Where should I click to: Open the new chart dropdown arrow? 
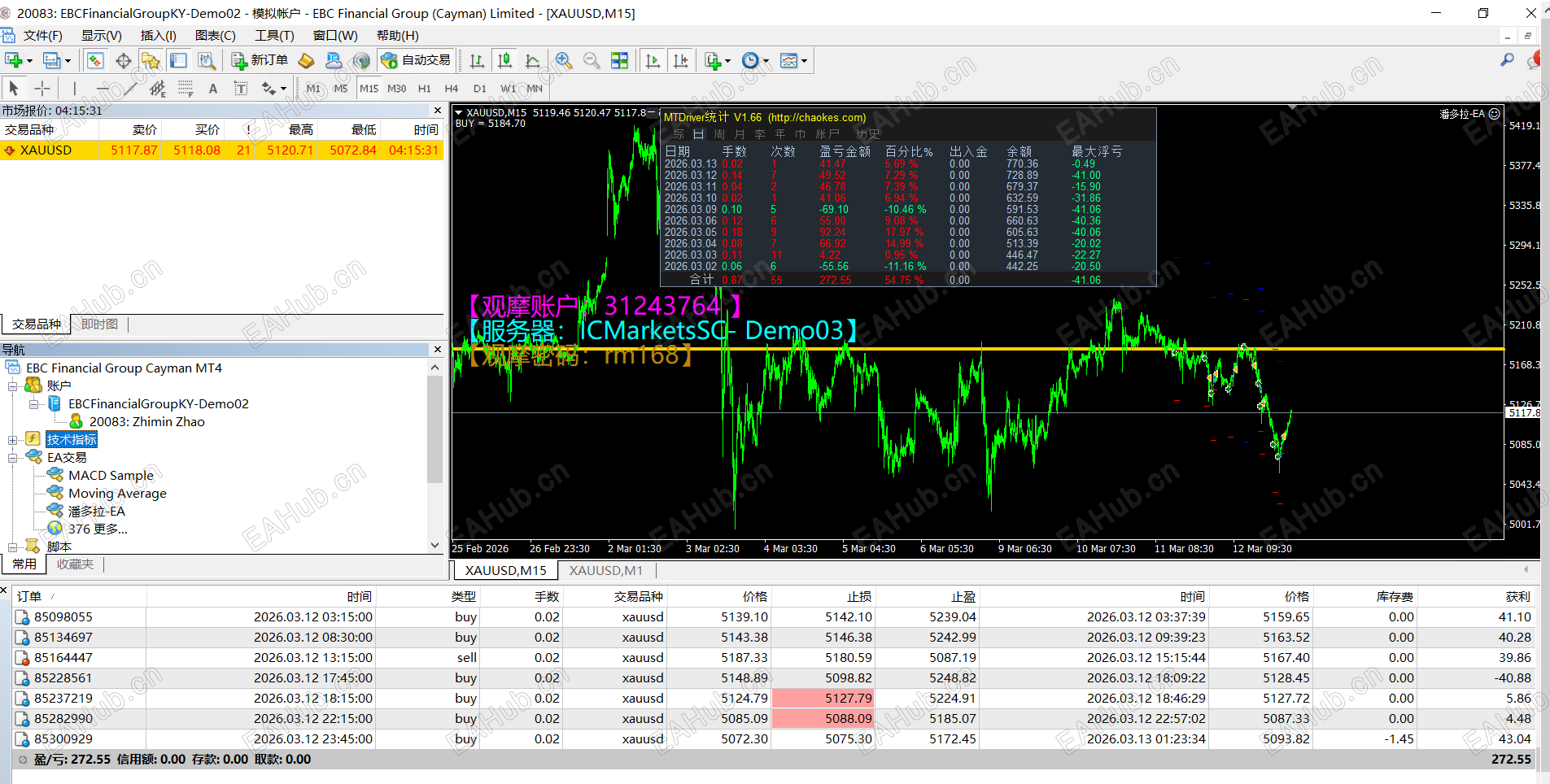pyautogui.click(x=29, y=61)
